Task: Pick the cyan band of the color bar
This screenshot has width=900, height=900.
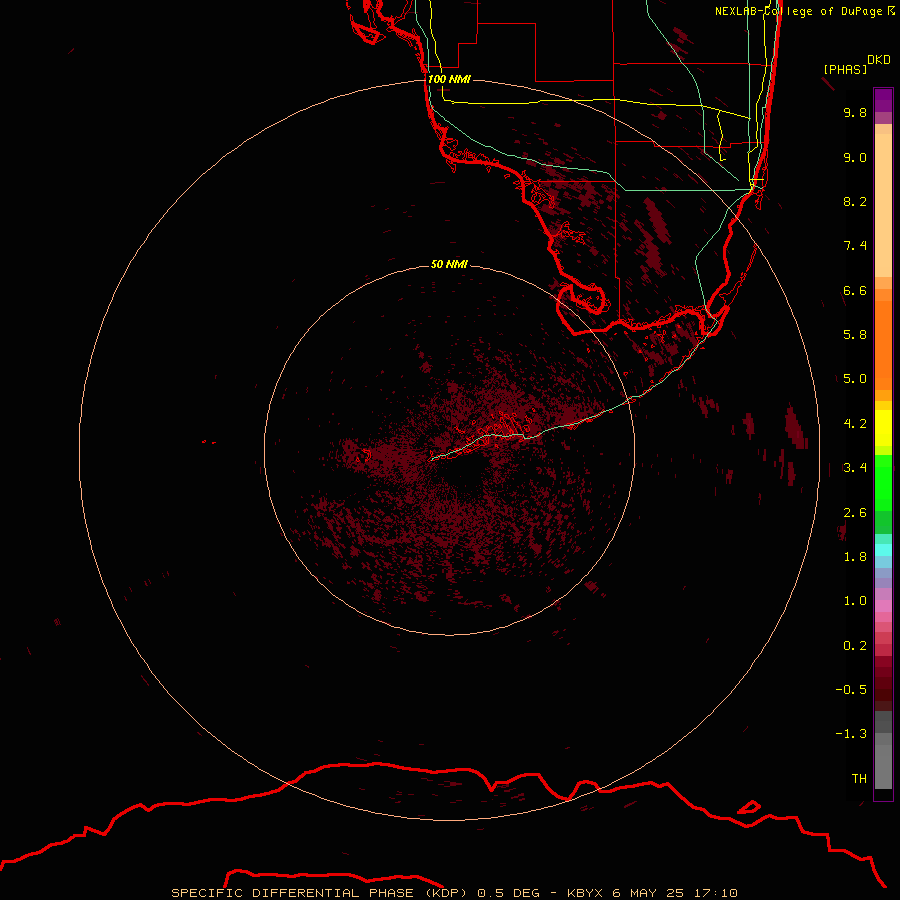Action: 883,550
